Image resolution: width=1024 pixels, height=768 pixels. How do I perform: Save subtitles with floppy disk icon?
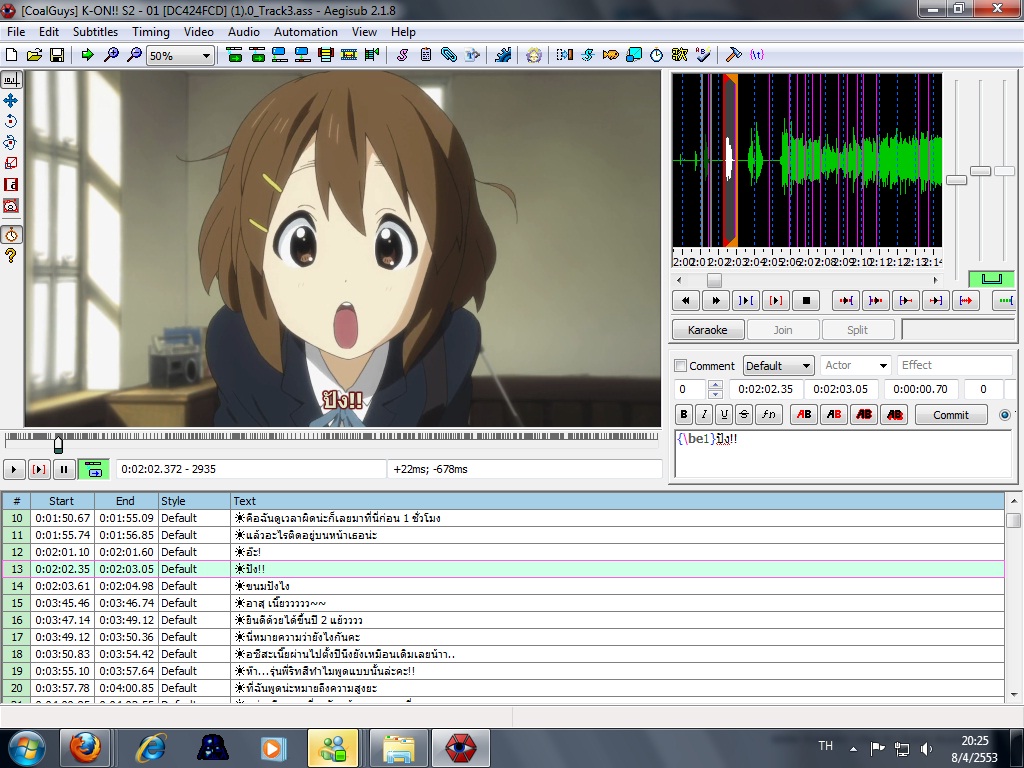pyautogui.click(x=57, y=56)
